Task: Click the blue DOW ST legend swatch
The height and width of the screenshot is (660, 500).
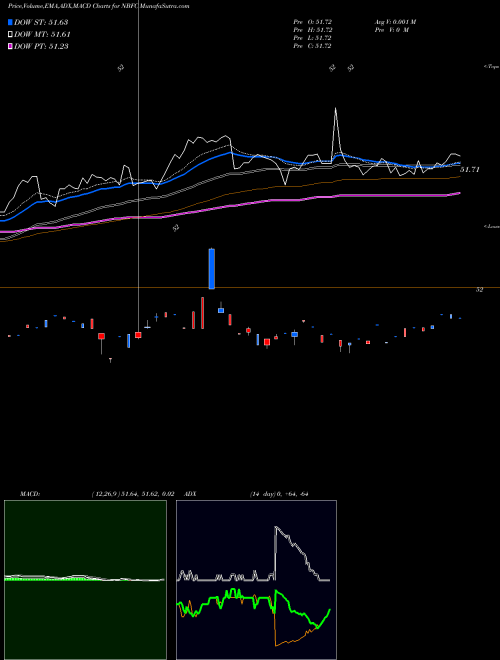Action: (10, 22)
